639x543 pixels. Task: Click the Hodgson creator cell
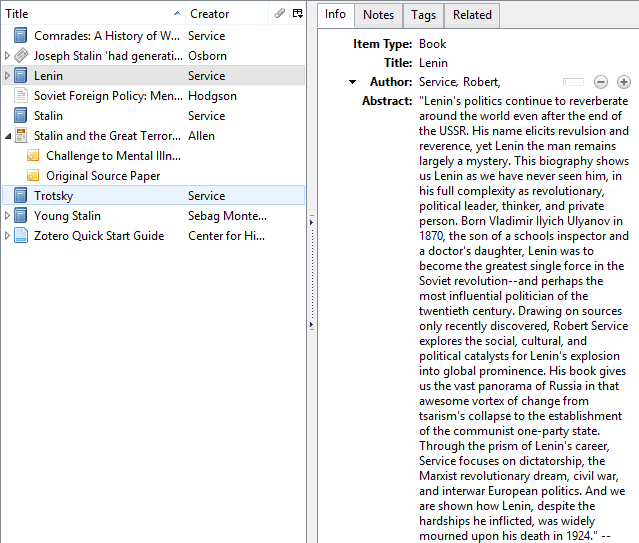tap(212, 96)
